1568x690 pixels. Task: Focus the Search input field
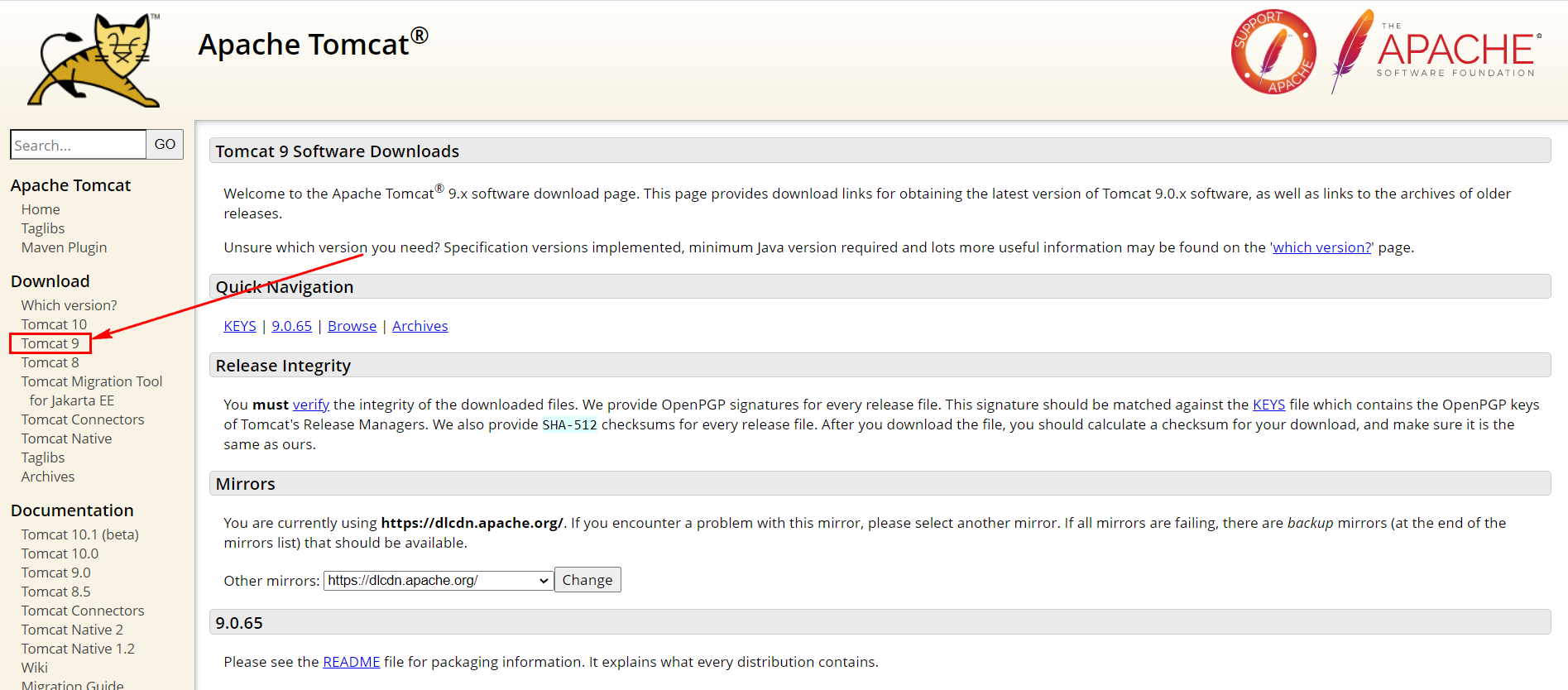coord(79,145)
